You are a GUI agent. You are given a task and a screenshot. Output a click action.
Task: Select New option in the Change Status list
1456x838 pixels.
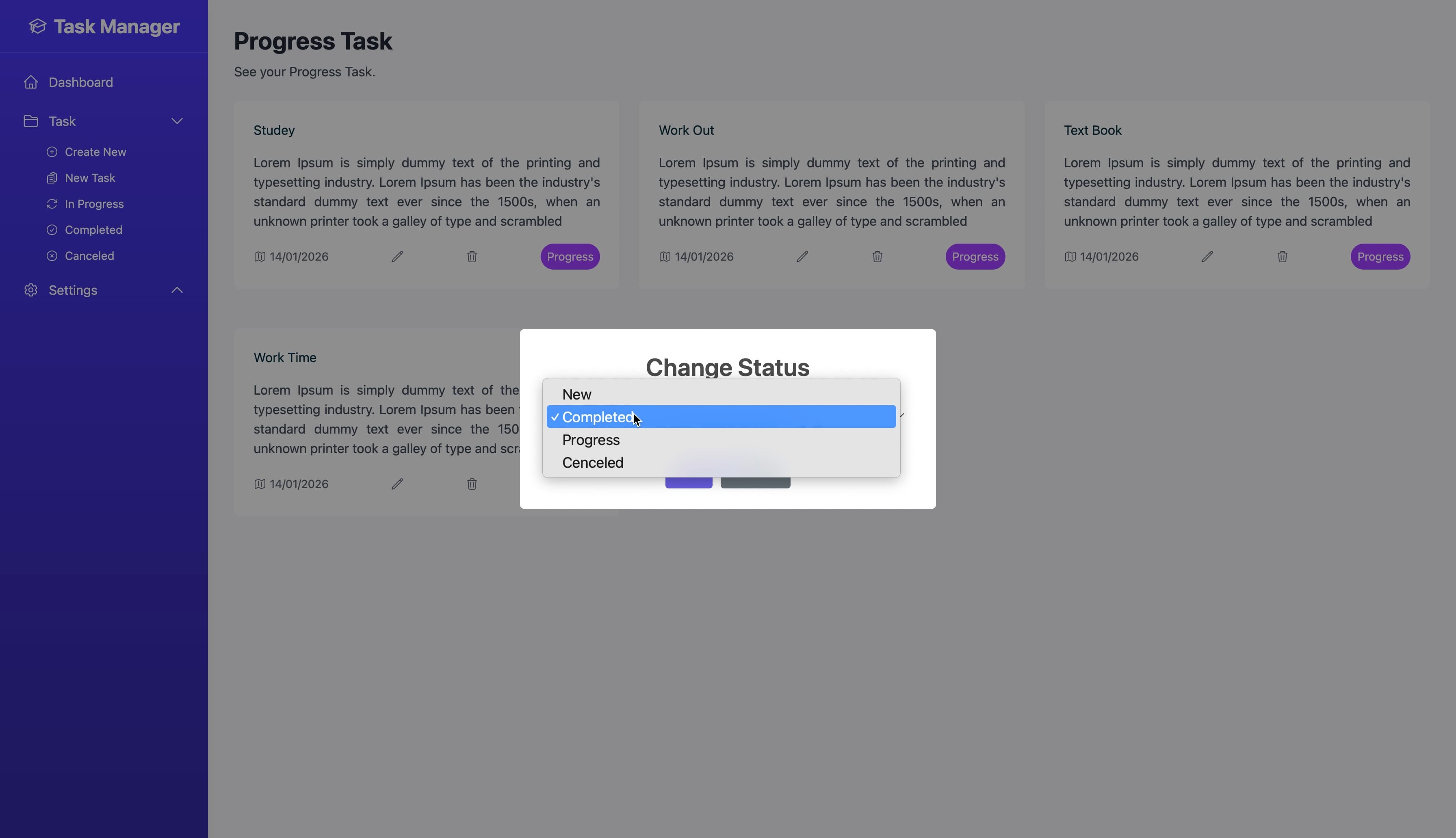[x=577, y=394]
